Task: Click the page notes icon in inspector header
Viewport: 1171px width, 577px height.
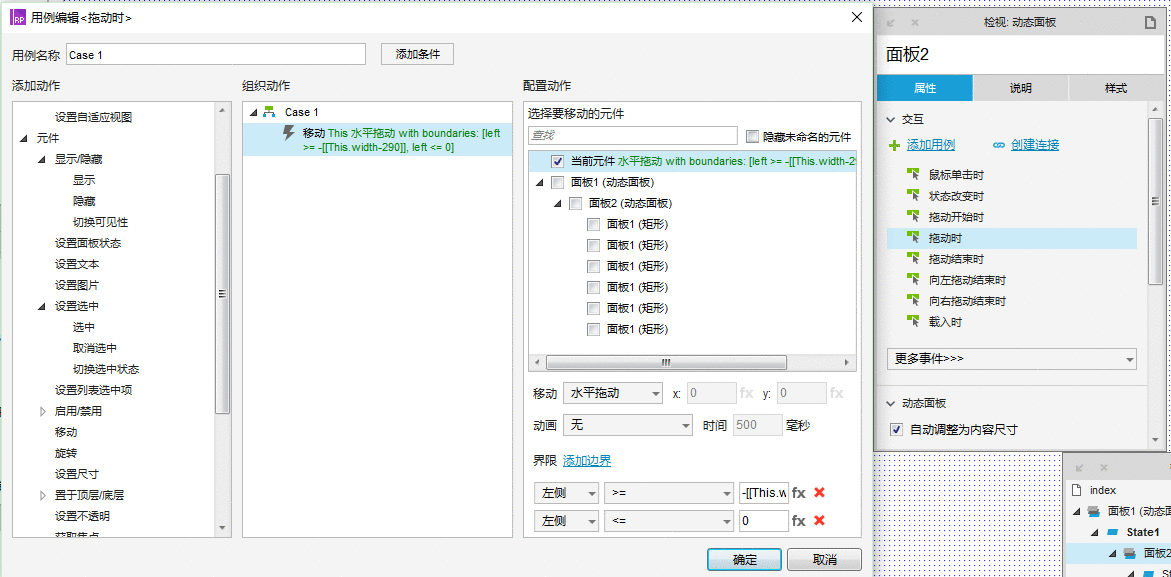Action: 1150,23
